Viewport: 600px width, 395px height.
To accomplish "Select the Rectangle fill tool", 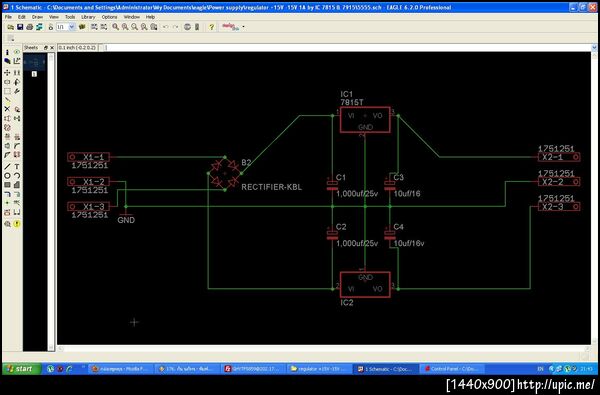I will click(7, 185).
